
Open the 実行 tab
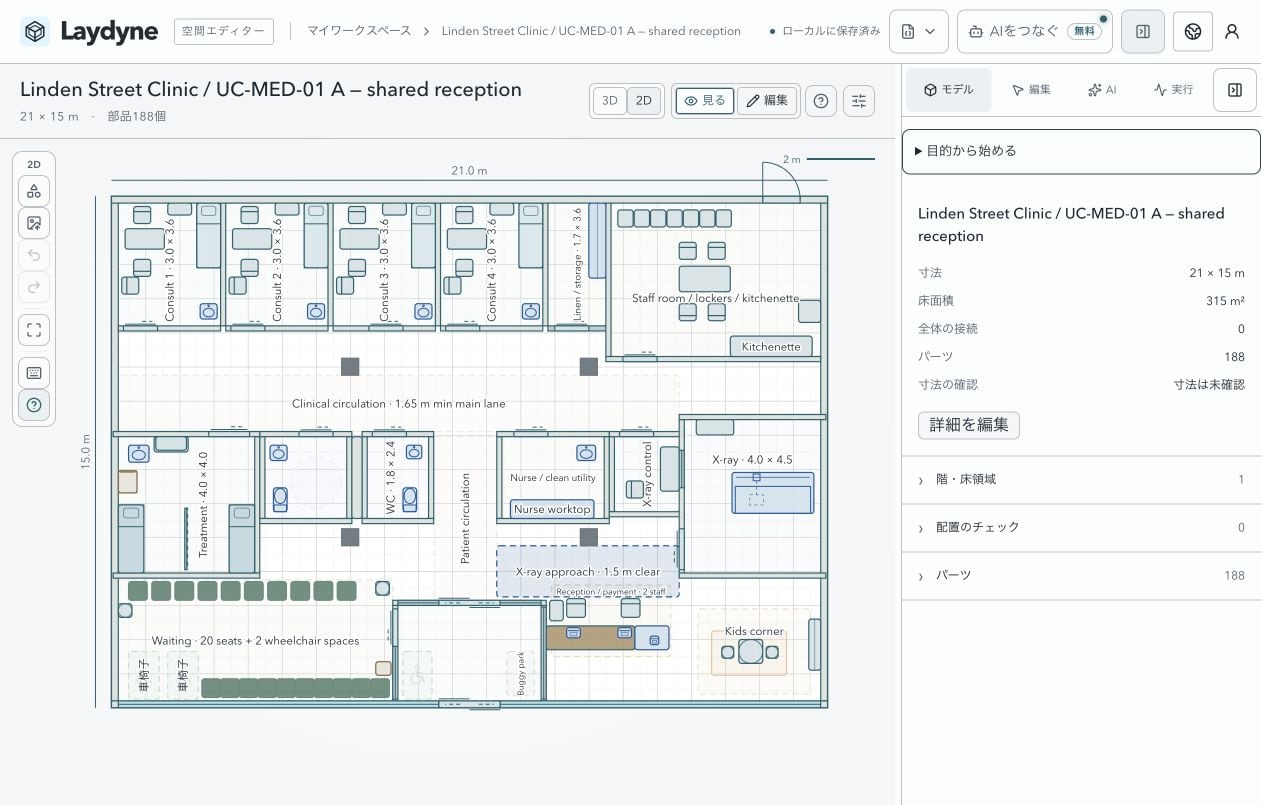tap(1173, 90)
